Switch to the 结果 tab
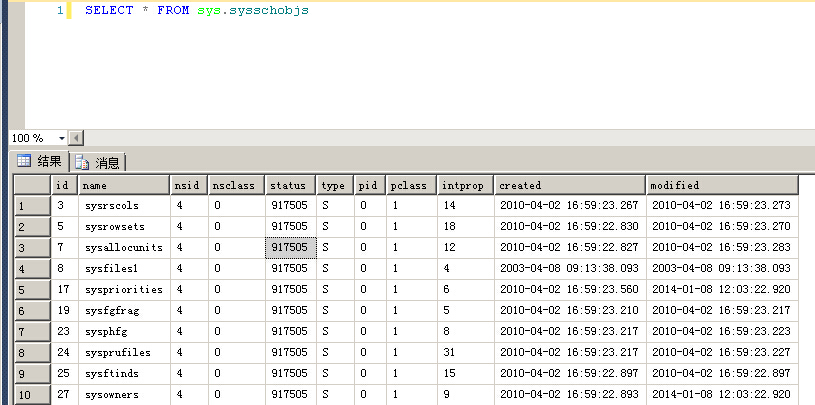 40,162
